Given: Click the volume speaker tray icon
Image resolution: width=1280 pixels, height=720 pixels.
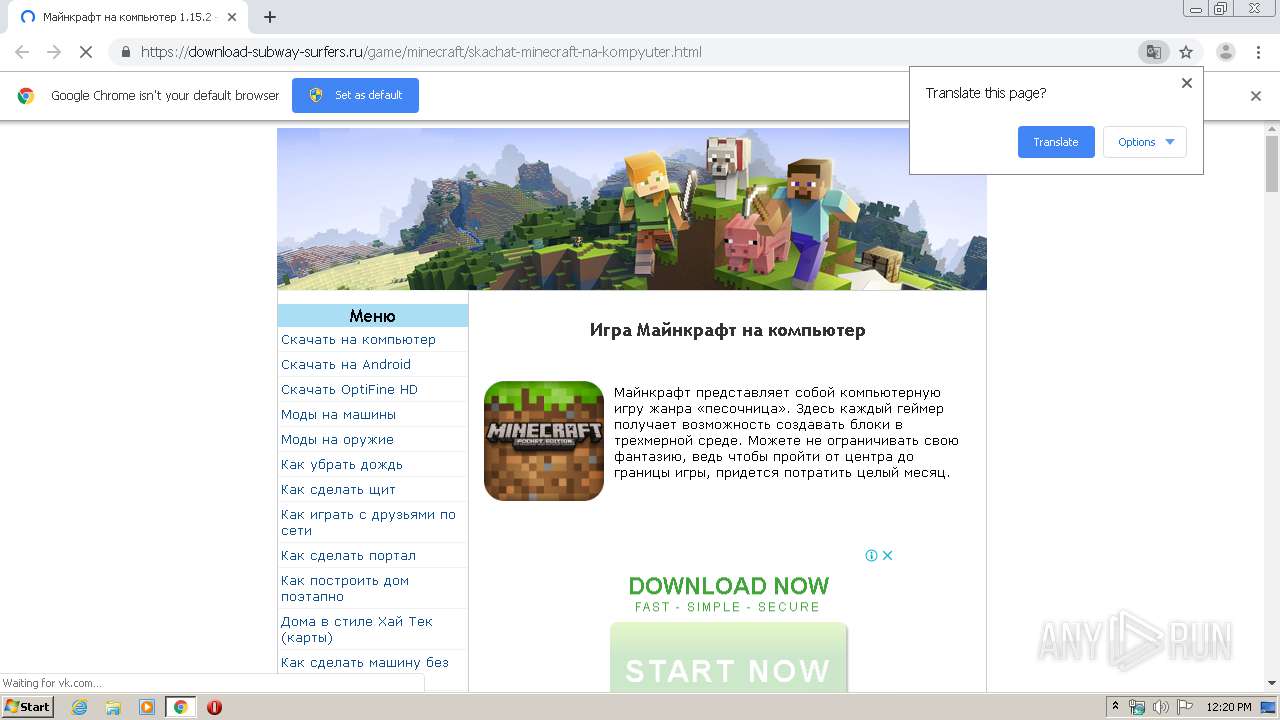Looking at the screenshot, I should (x=1160, y=707).
